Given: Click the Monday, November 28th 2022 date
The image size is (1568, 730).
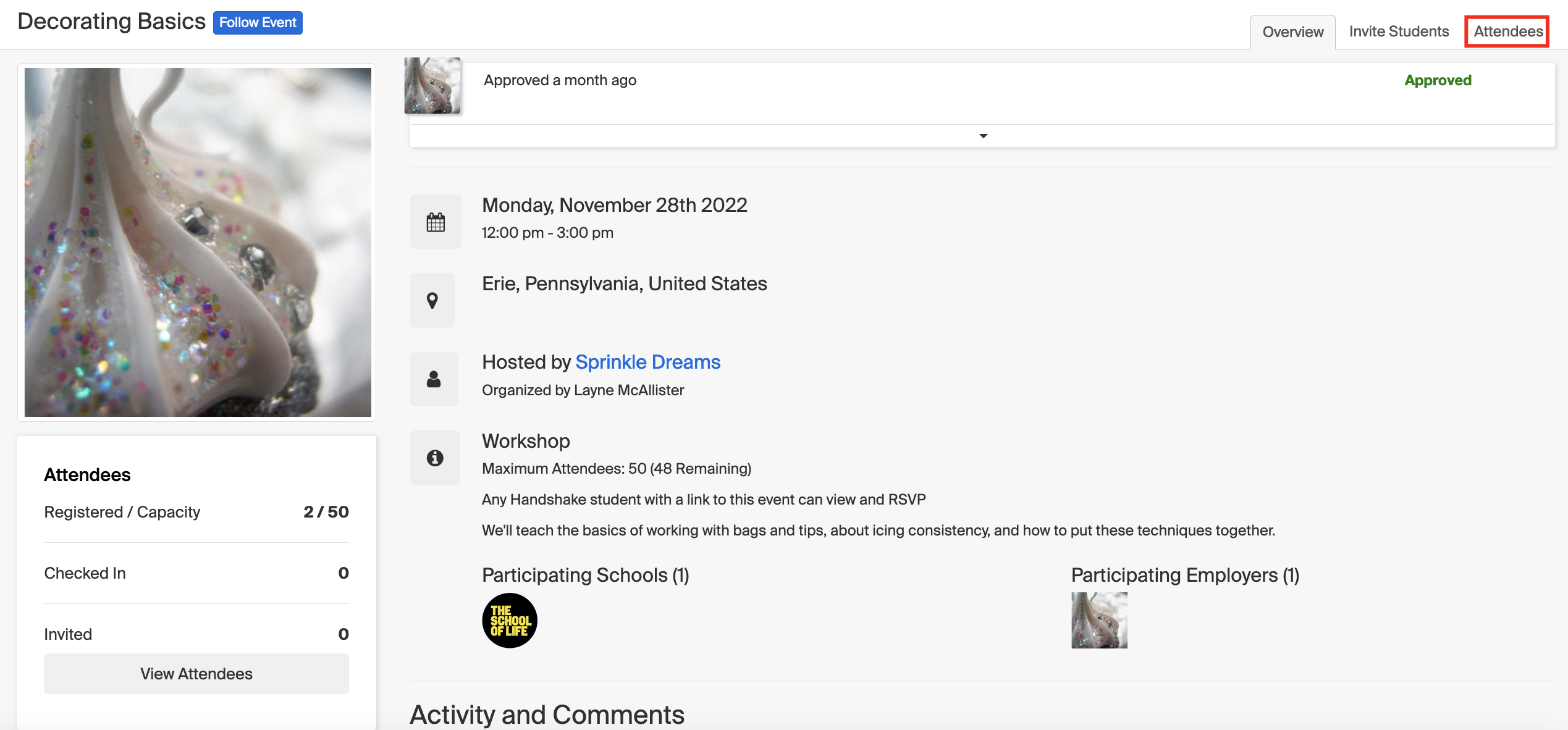Looking at the screenshot, I should pyautogui.click(x=615, y=205).
